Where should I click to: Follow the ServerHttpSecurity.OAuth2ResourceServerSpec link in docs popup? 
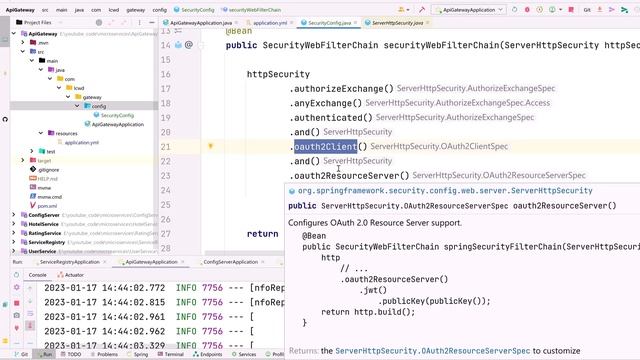click(x=432, y=351)
